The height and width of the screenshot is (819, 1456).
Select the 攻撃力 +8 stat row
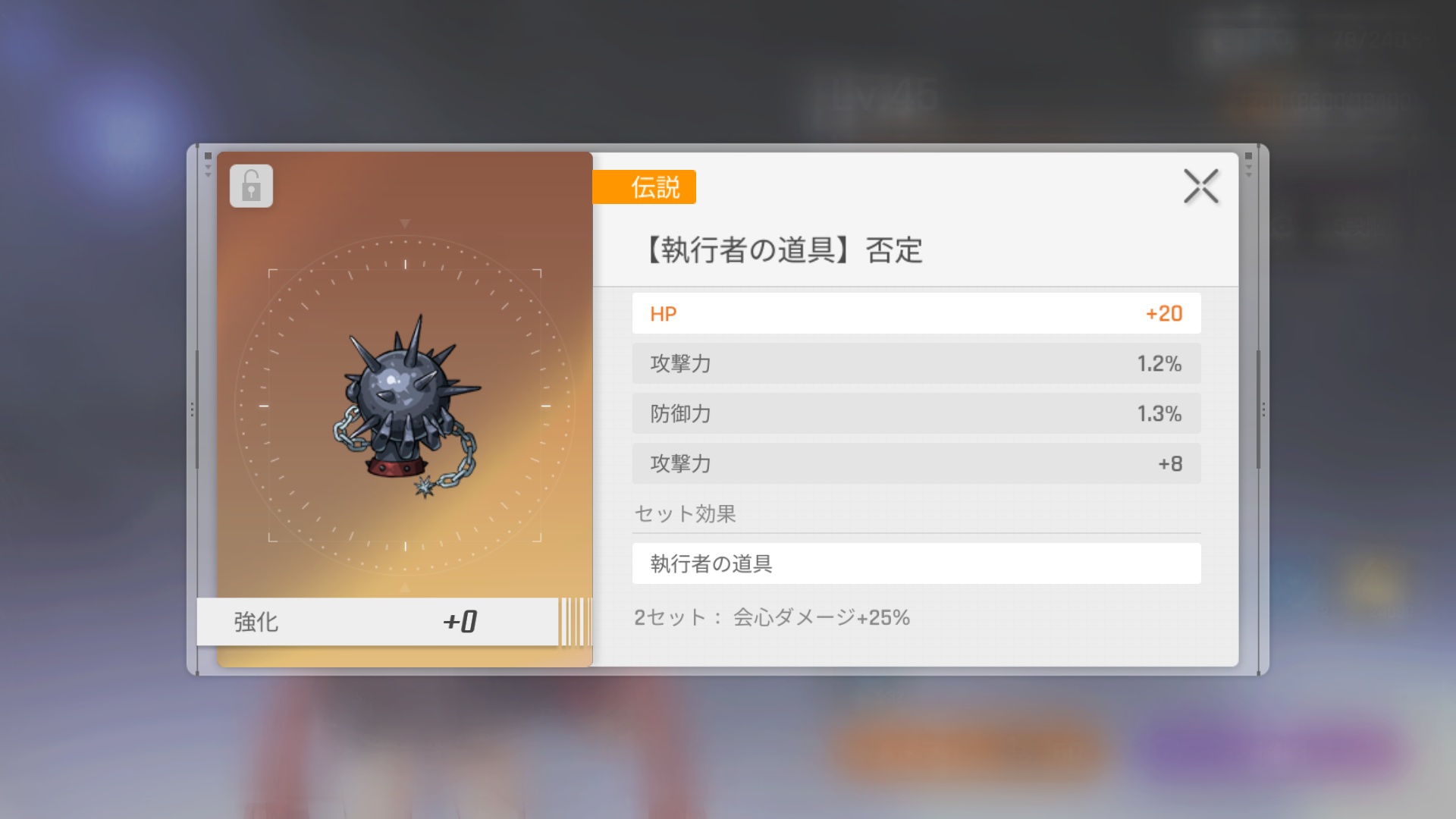916,463
